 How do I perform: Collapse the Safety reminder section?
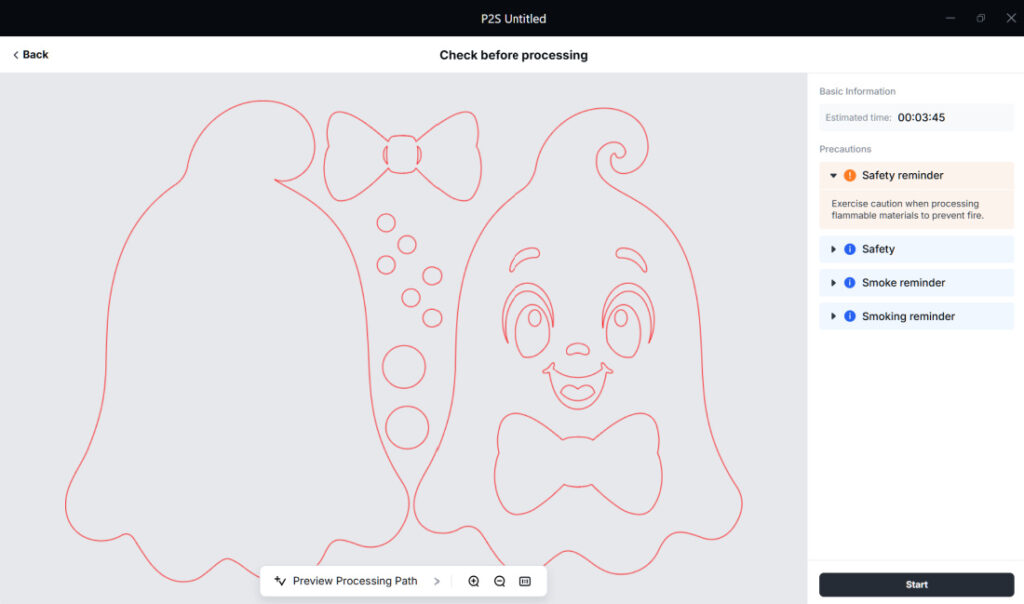point(833,175)
